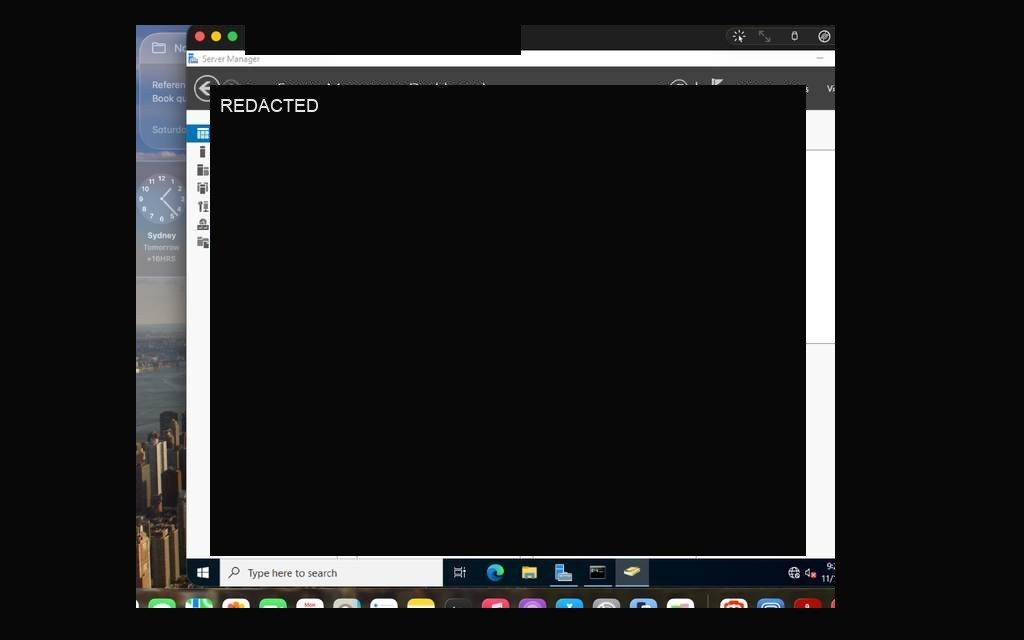Click the 'Type here to search' box
This screenshot has width=1024, height=640.
point(331,573)
